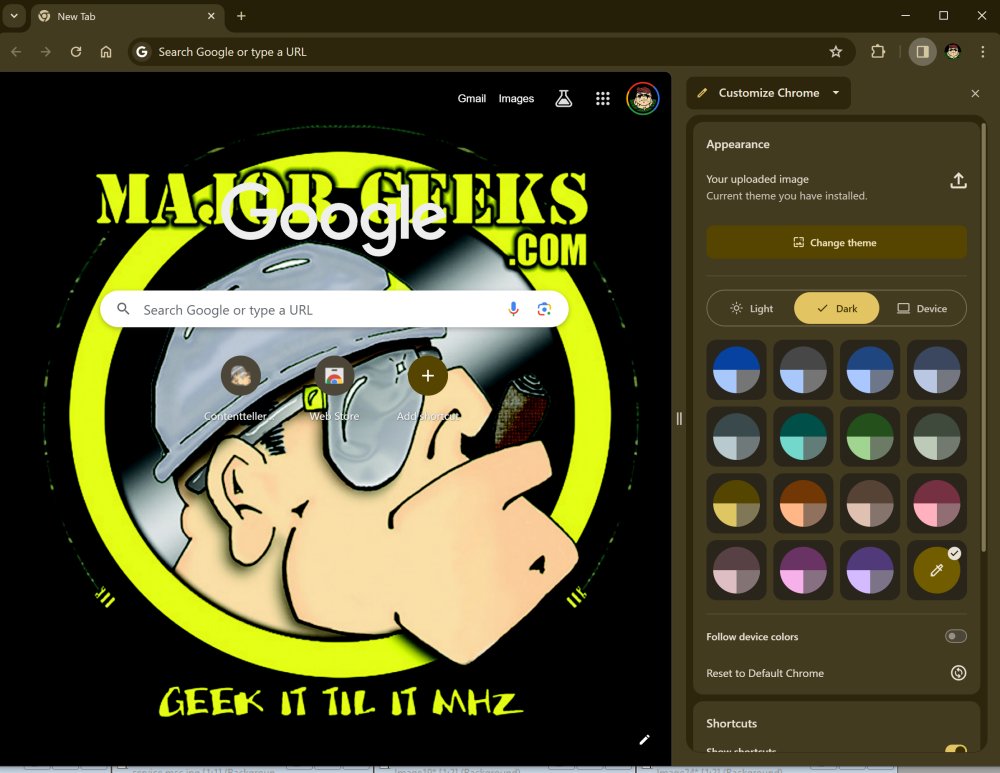
Task: Click the Google G icon in address bar
Action: click(142, 52)
